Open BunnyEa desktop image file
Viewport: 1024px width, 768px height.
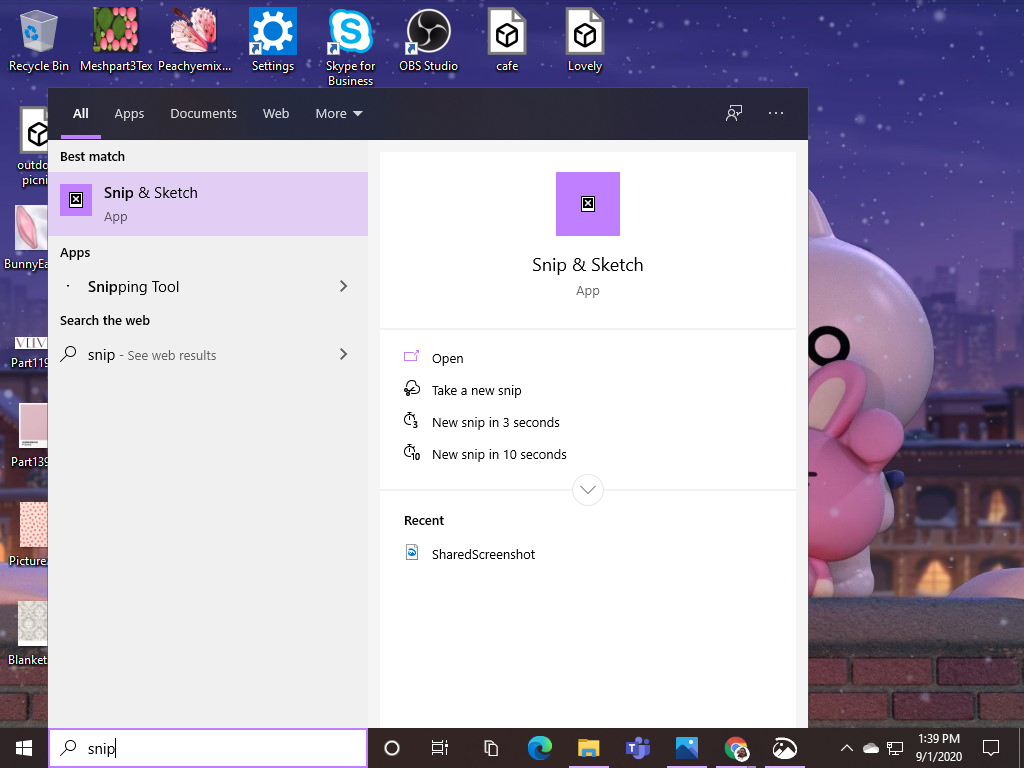26,236
